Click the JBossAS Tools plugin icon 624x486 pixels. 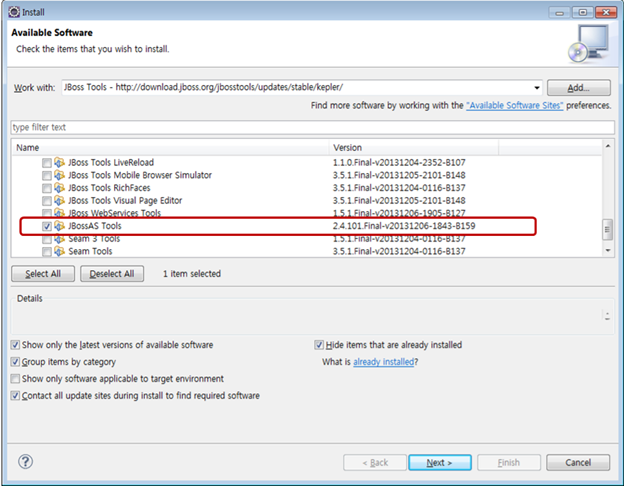(60, 226)
